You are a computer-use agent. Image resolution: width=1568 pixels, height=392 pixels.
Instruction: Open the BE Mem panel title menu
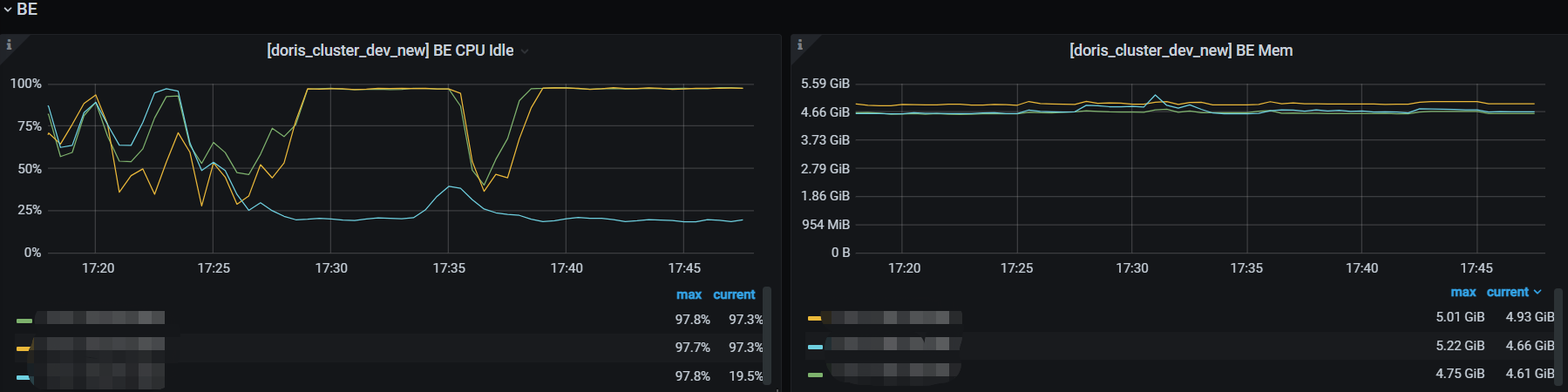(x=1180, y=51)
